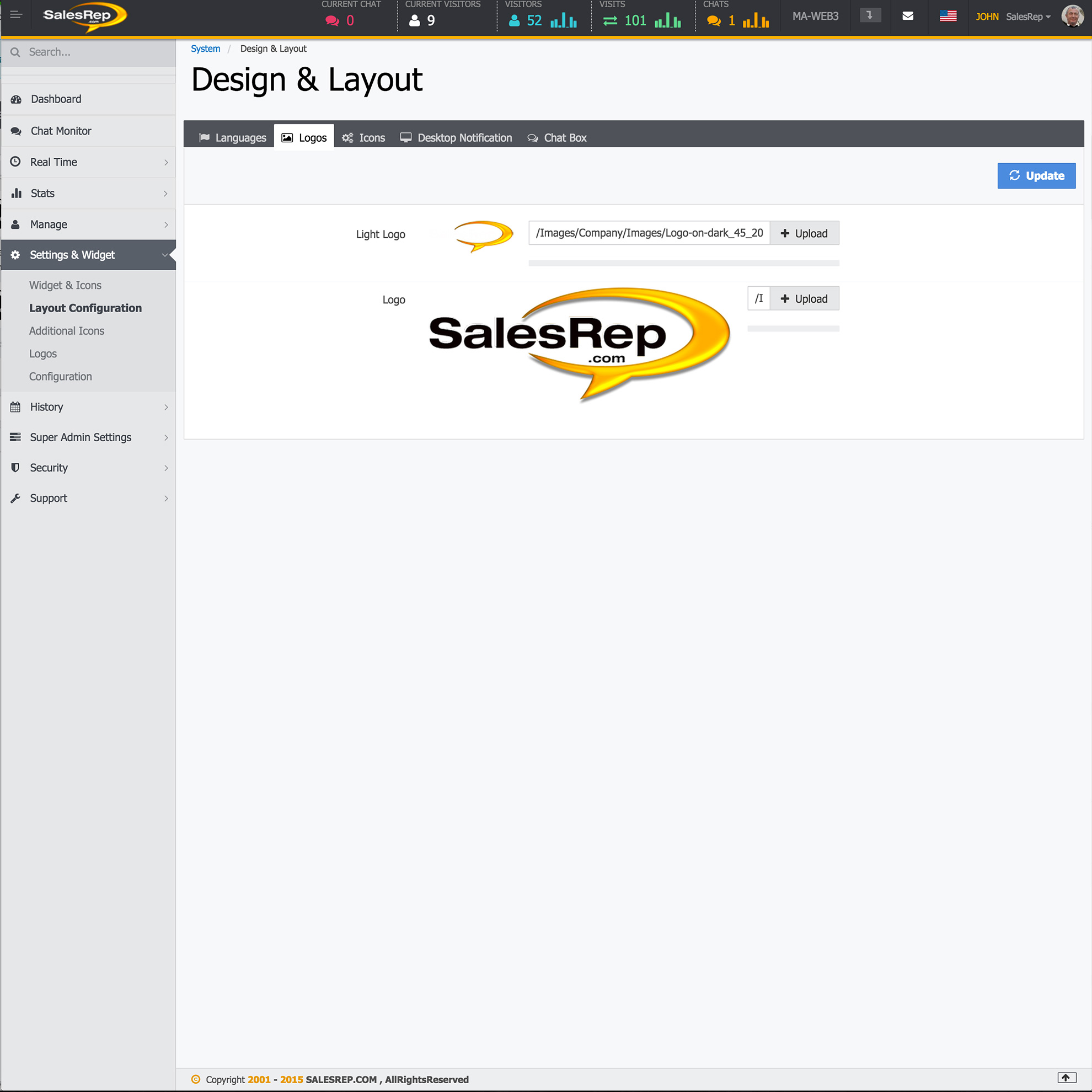Click the Light Logo file path field
The height and width of the screenshot is (1092, 1092).
(649, 233)
